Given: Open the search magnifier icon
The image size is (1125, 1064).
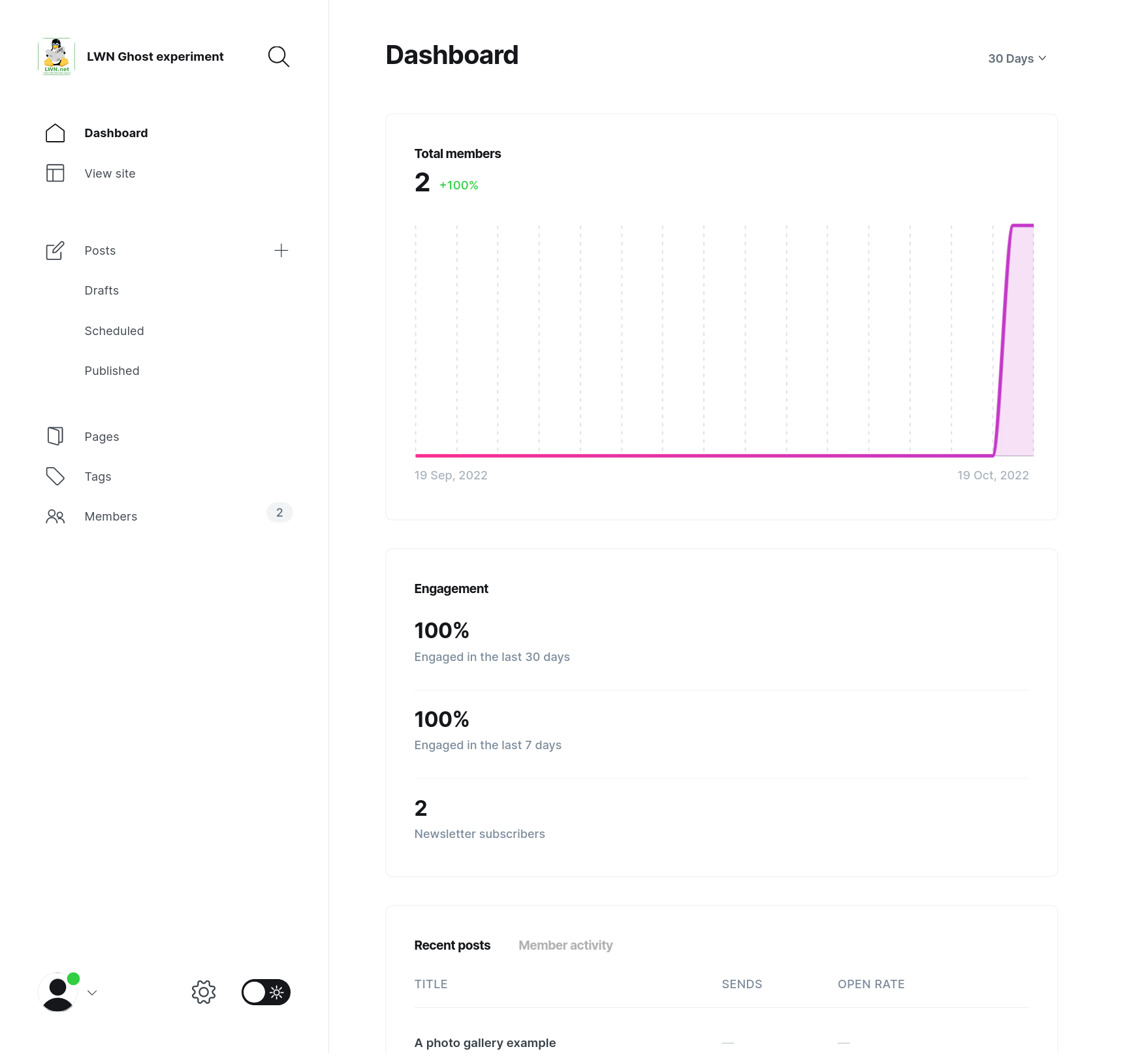Looking at the screenshot, I should [x=279, y=57].
